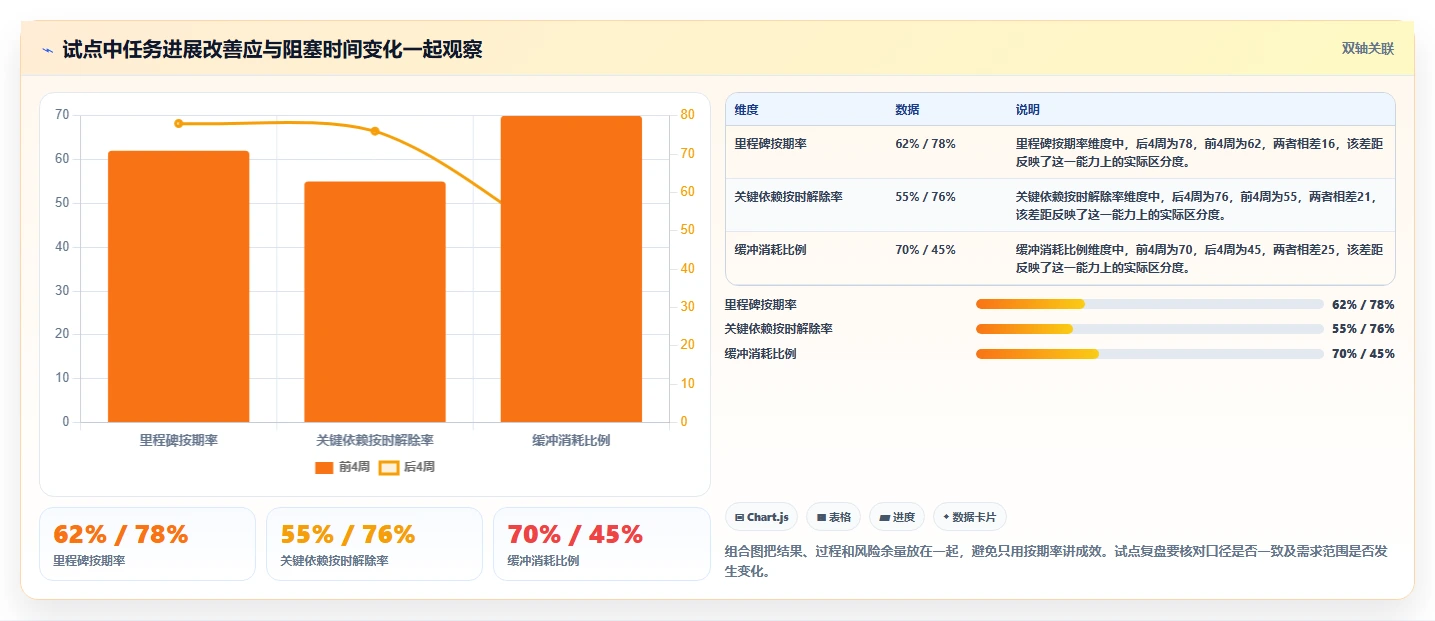Image resolution: width=1435 pixels, height=621 pixels.
Task: Click x-axis label 关键依赖按时解除率
Action: pyautogui.click(x=375, y=440)
